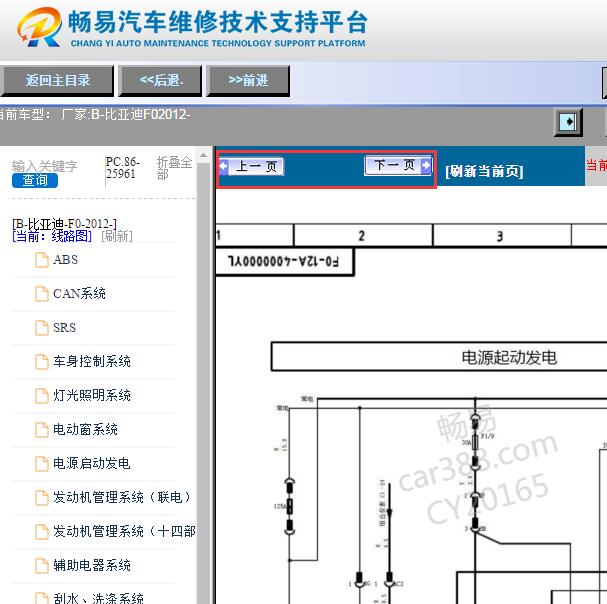Refresh page via 刷新当前页 link
The height and width of the screenshot is (604, 607).
pyautogui.click(x=484, y=171)
